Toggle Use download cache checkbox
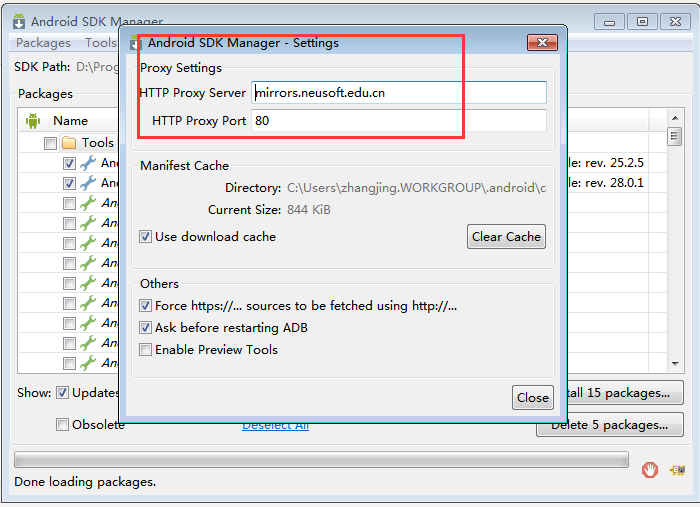Viewport: 700px width, 507px height. (145, 237)
